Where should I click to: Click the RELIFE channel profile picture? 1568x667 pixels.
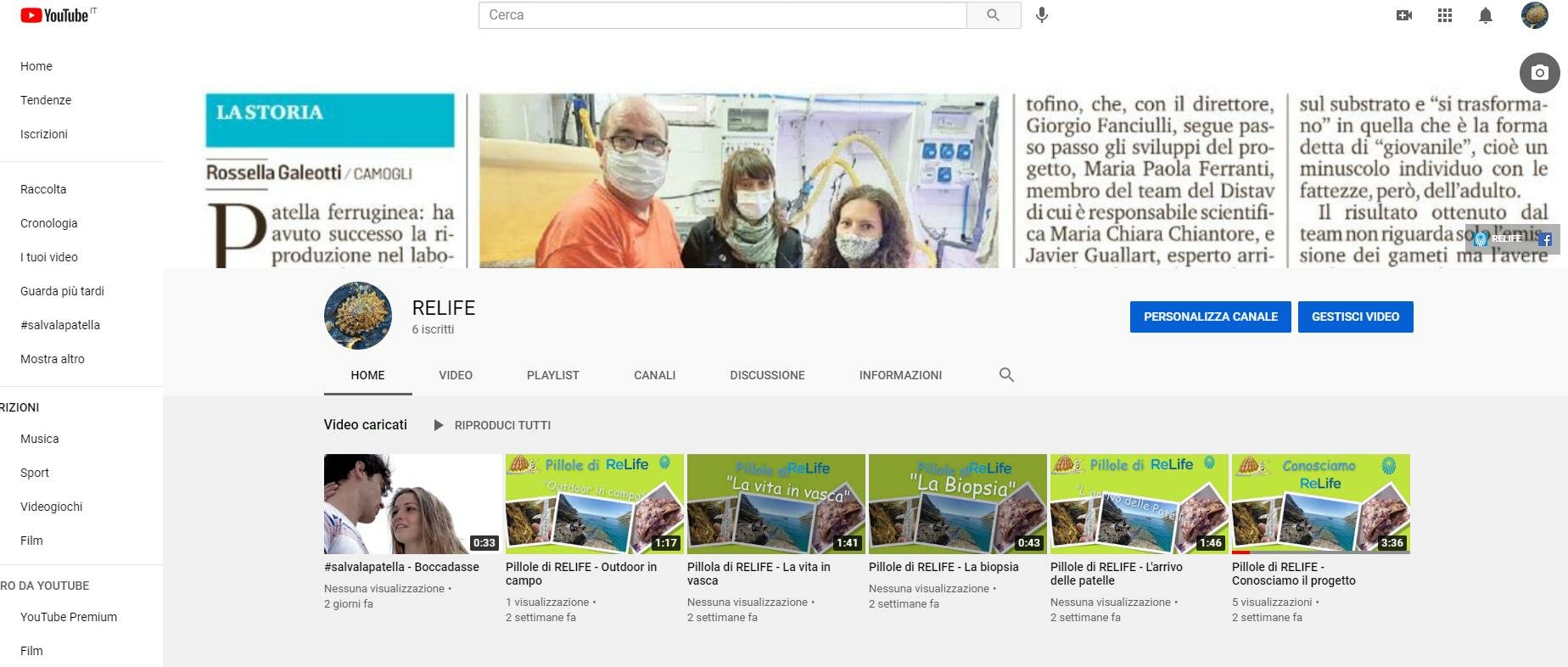coord(358,316)
